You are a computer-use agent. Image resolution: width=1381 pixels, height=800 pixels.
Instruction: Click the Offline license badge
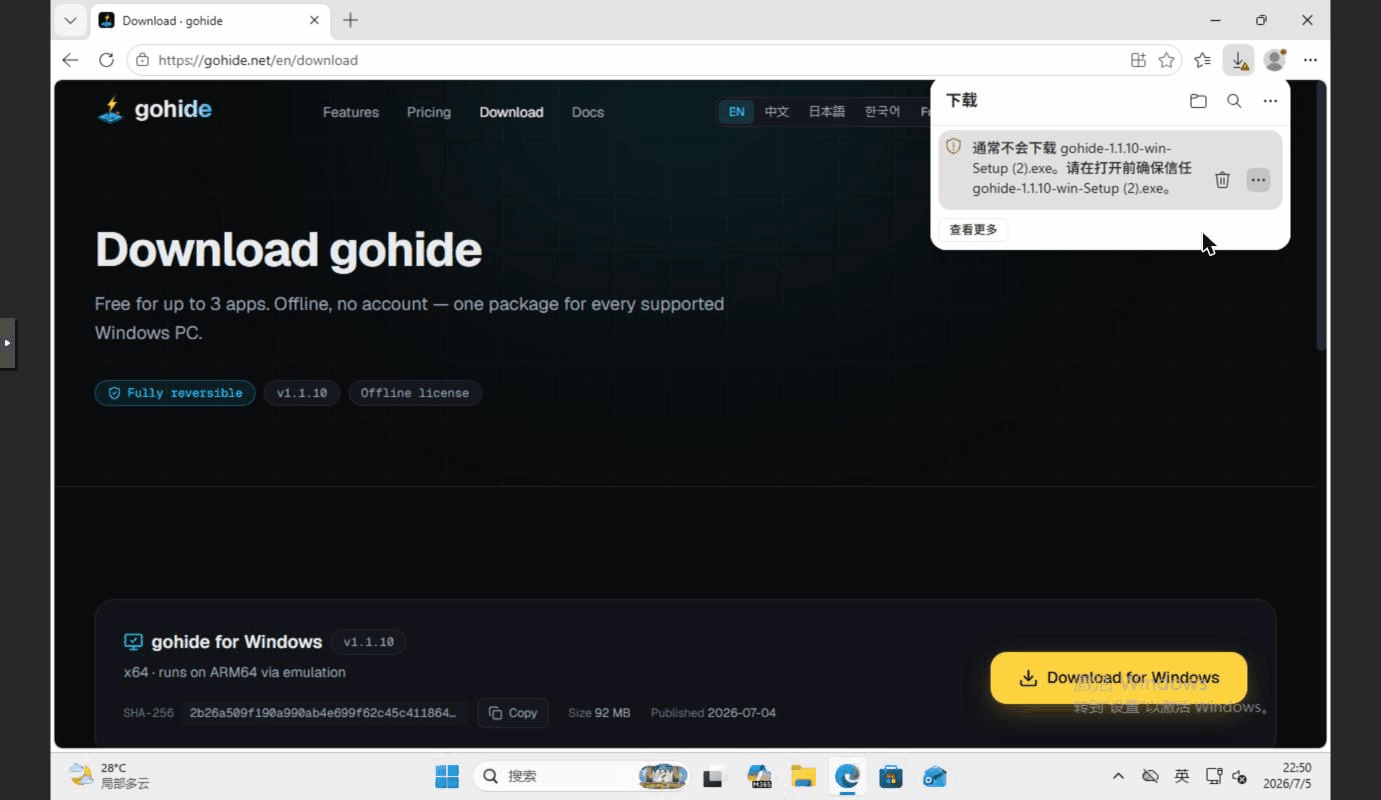(x=415, y=393)
